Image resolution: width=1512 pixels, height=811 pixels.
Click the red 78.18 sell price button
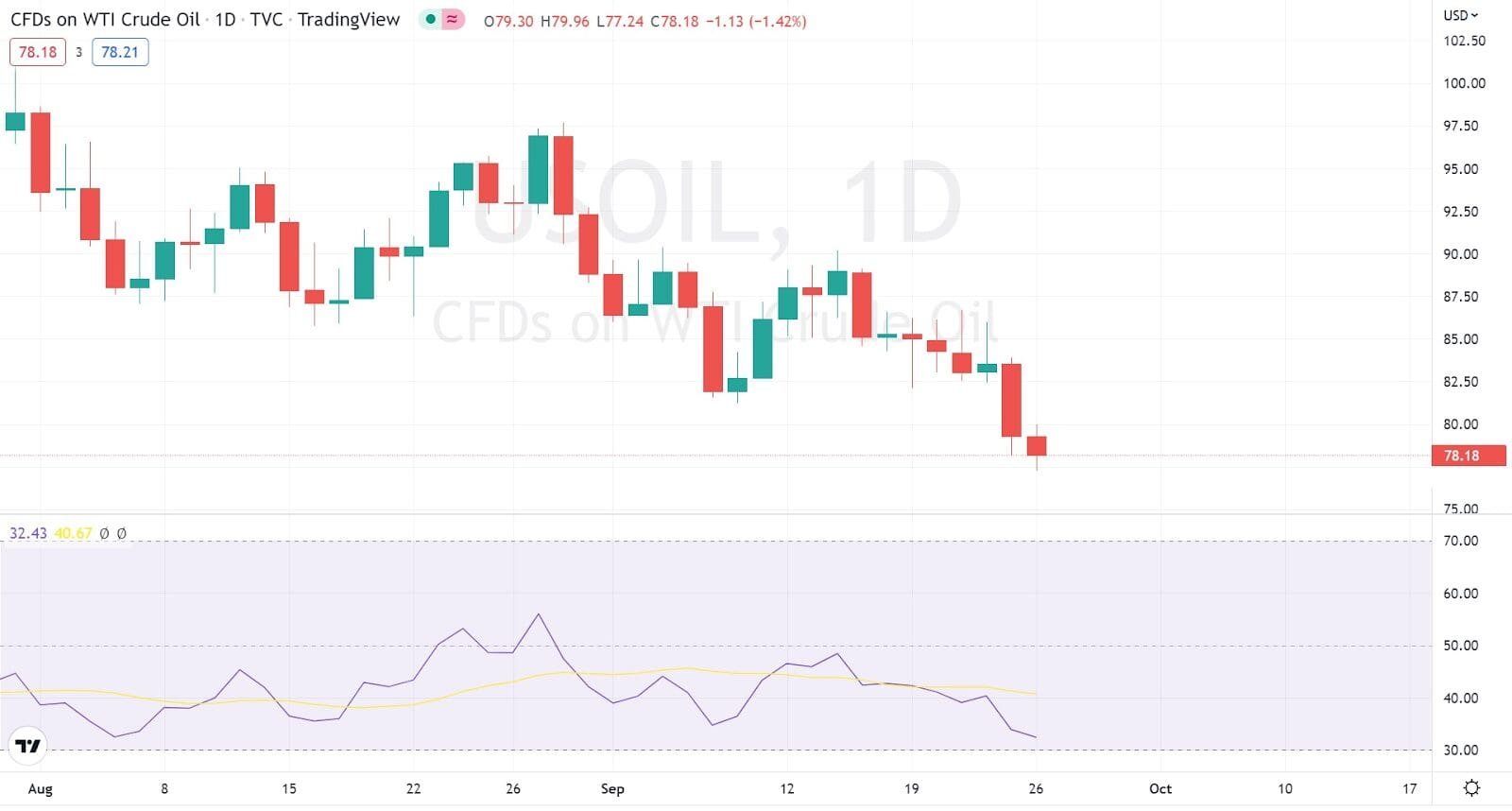pyautogui.click(x=38, y=52)
